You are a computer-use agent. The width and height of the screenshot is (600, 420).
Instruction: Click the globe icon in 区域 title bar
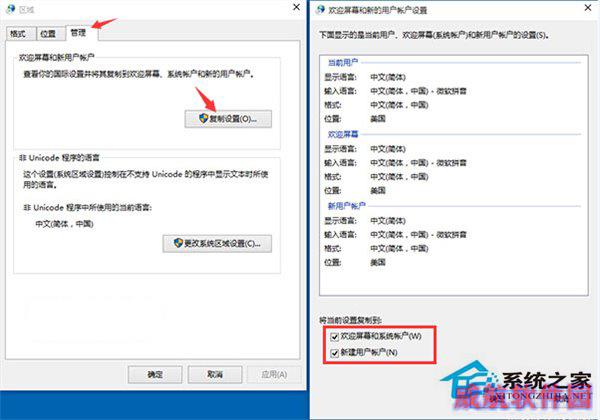11,8
